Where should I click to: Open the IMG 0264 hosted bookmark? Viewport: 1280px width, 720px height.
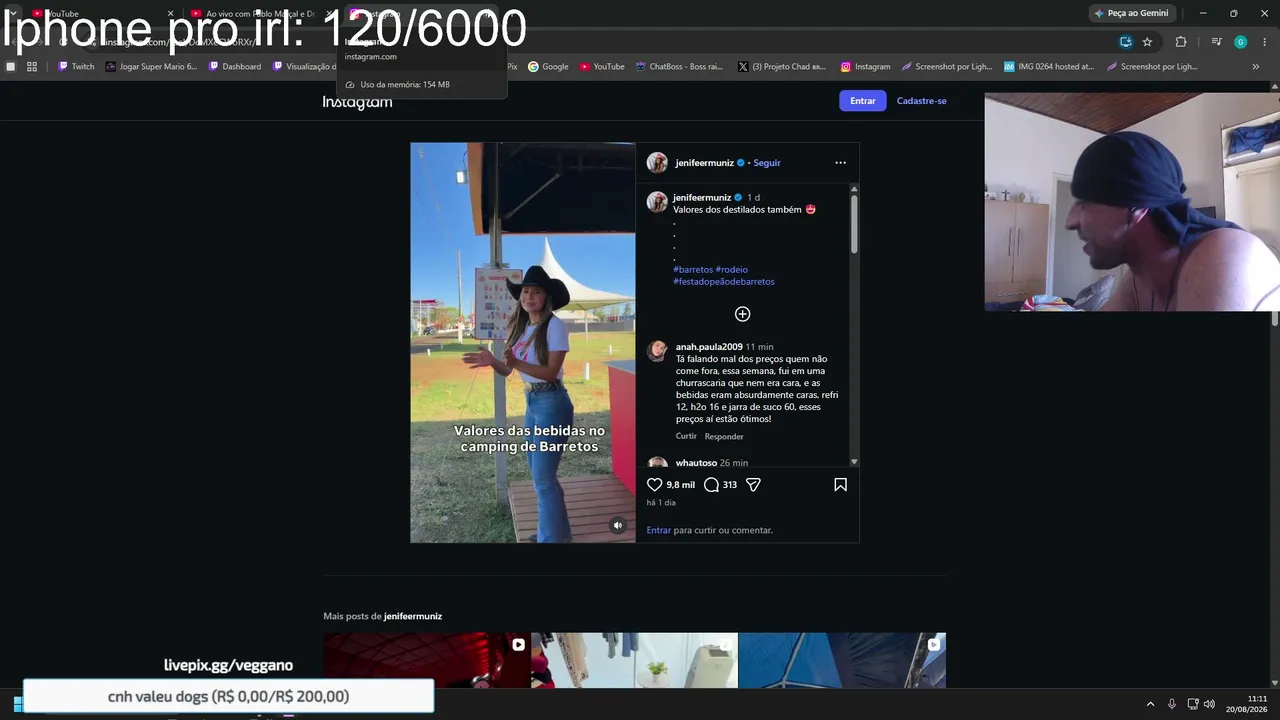(1049, 67)
